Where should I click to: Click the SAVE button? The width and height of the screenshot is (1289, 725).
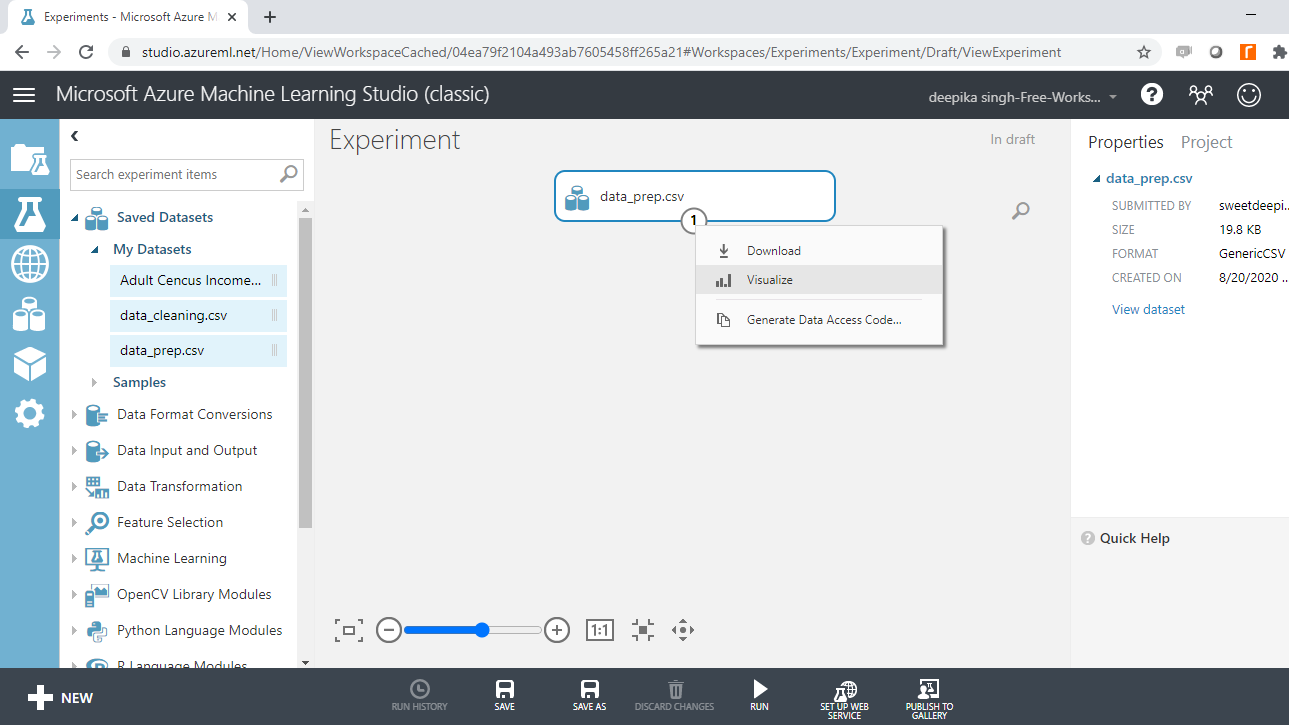[x=505, y=696]
